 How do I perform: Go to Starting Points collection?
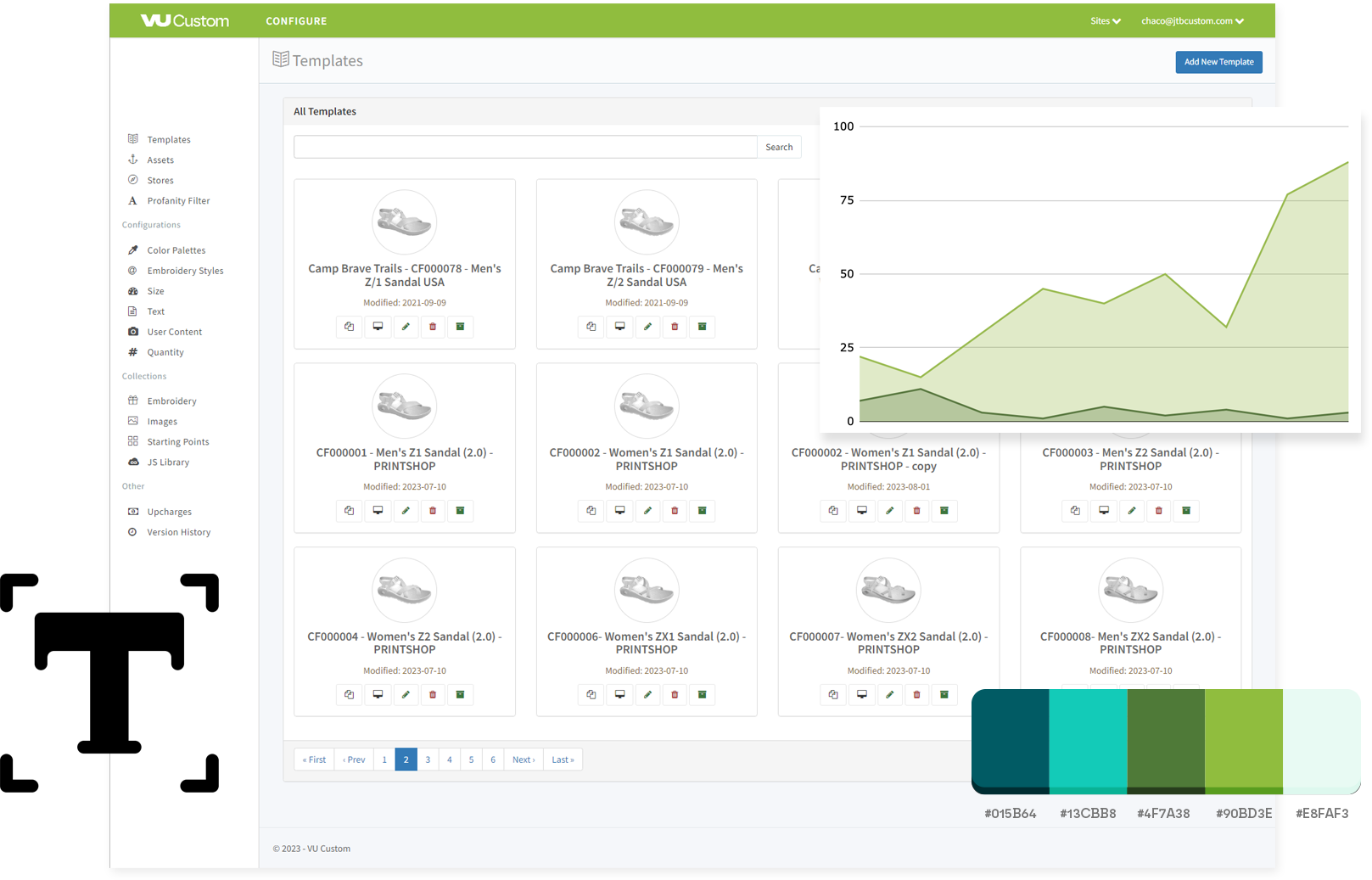[x=178, y=441]
